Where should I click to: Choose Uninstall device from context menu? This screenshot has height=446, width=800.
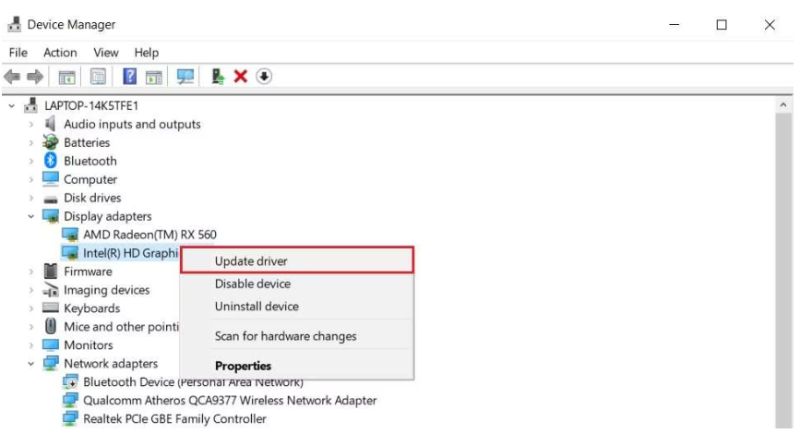[x=297, y=306]
